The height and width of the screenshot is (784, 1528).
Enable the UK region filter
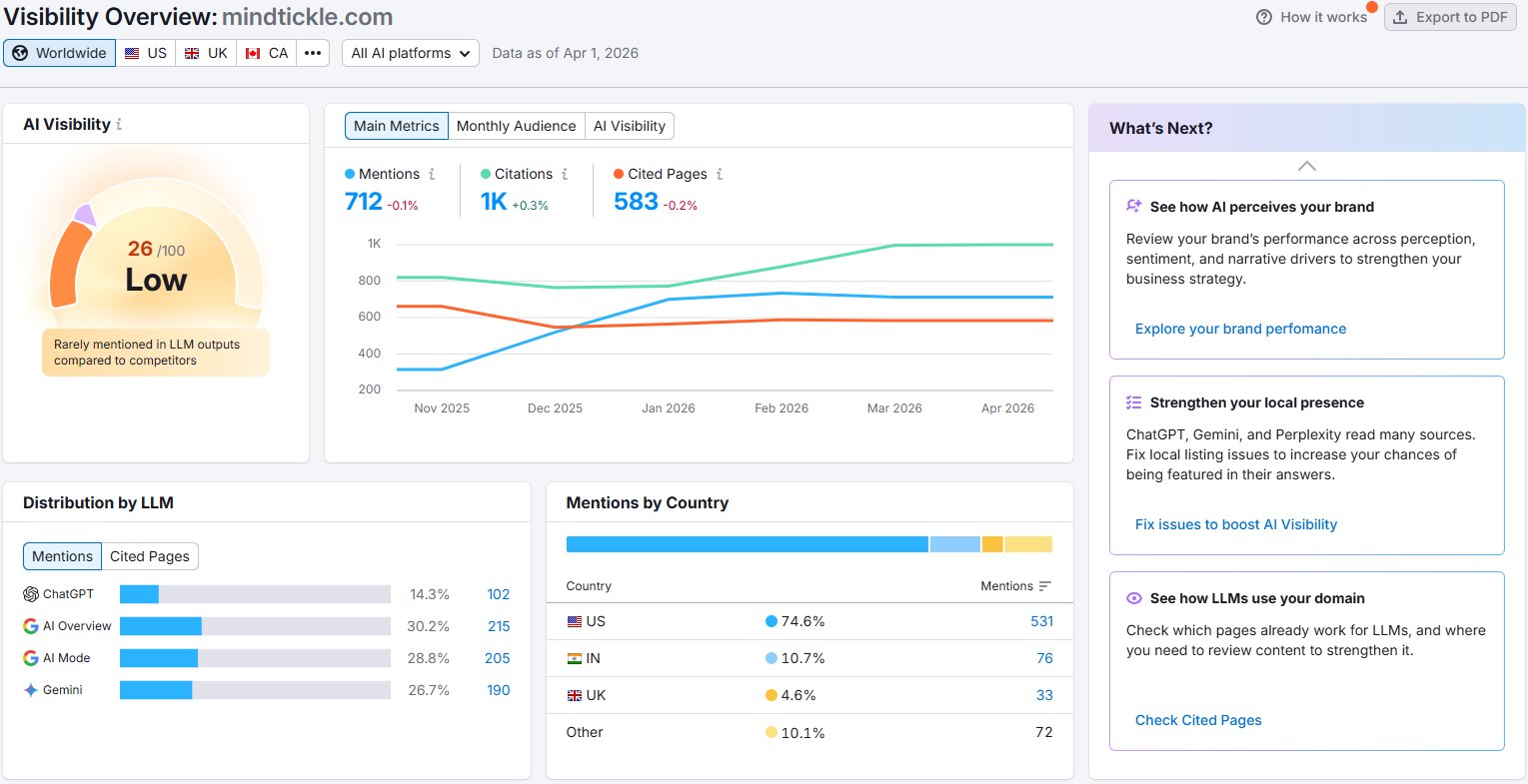(206, 52)
